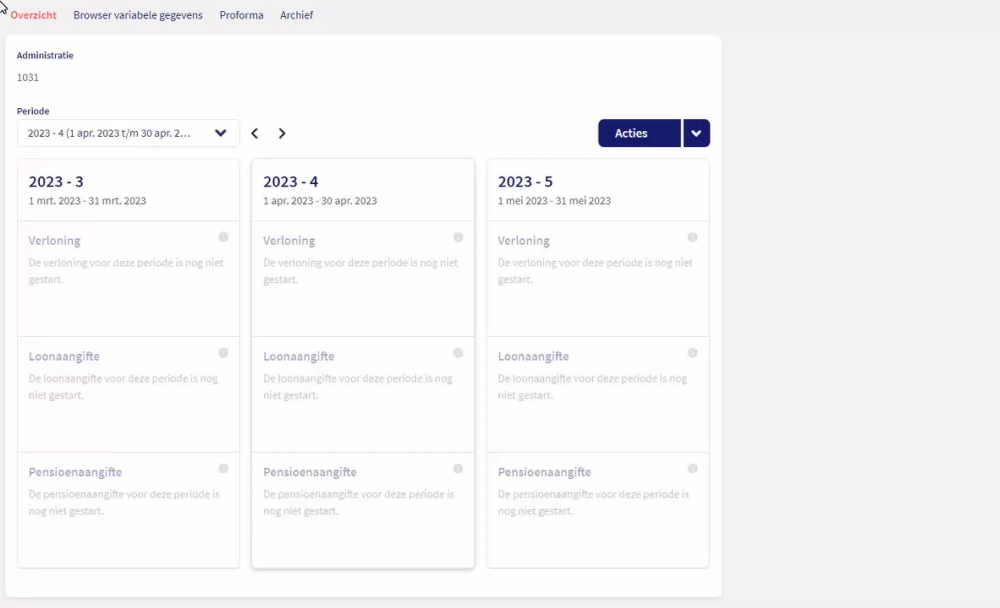Switch to the Proforma tab

click(241, 15)
